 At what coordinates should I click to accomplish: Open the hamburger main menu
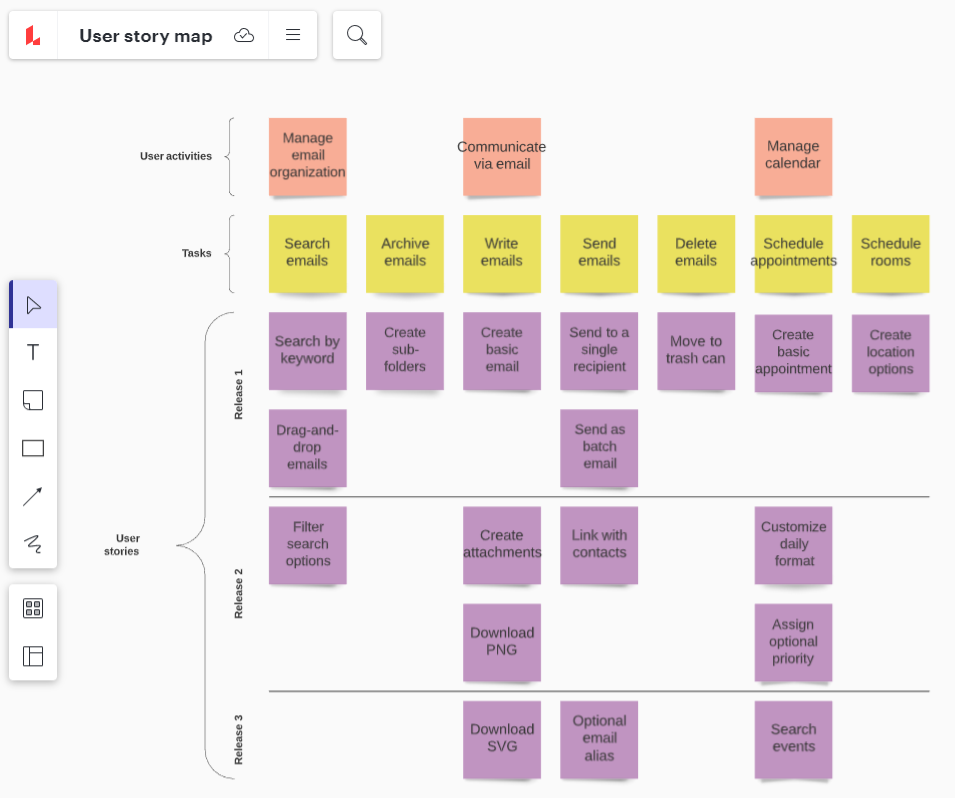[293, 35]
